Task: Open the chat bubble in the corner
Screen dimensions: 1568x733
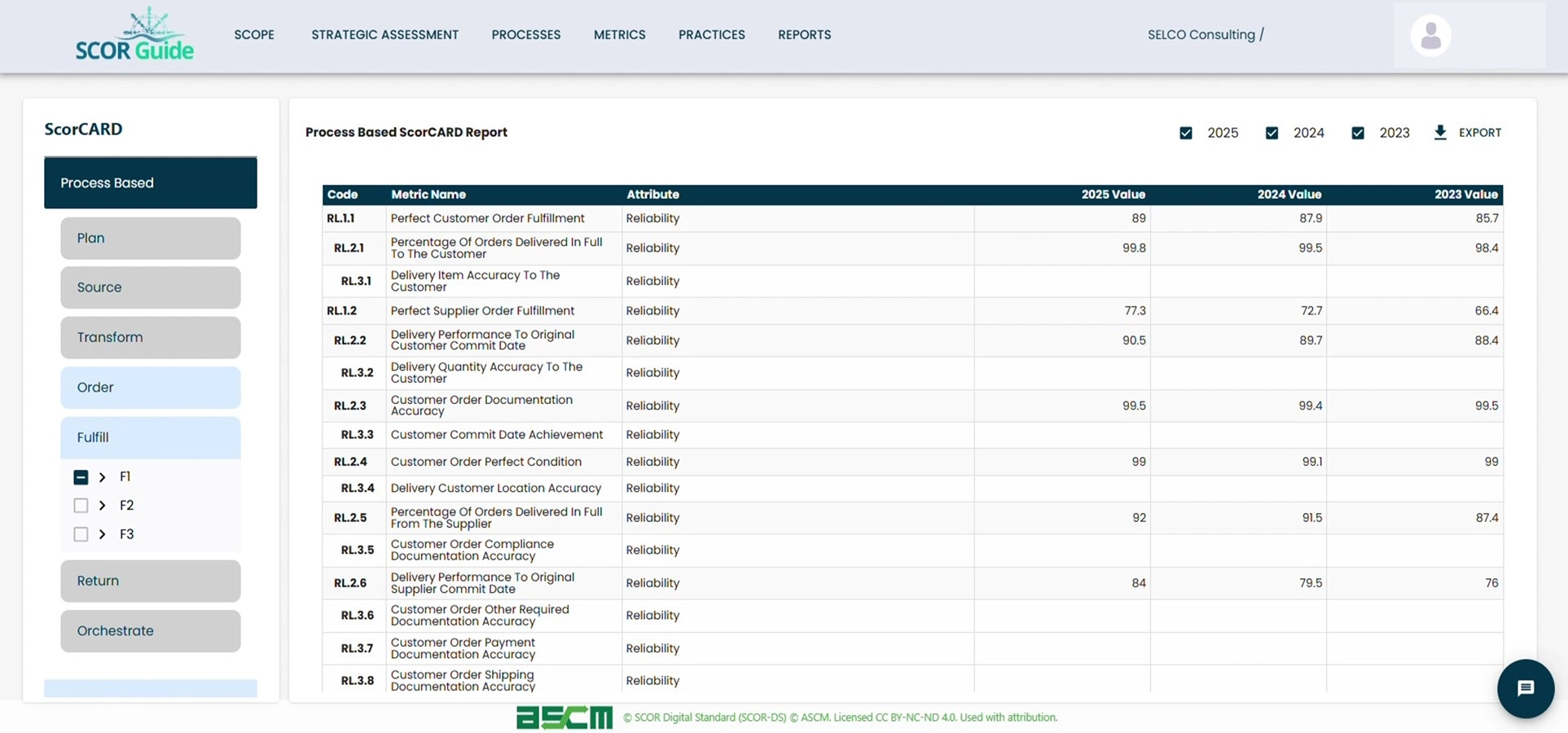Action: tap(1525, 688)
